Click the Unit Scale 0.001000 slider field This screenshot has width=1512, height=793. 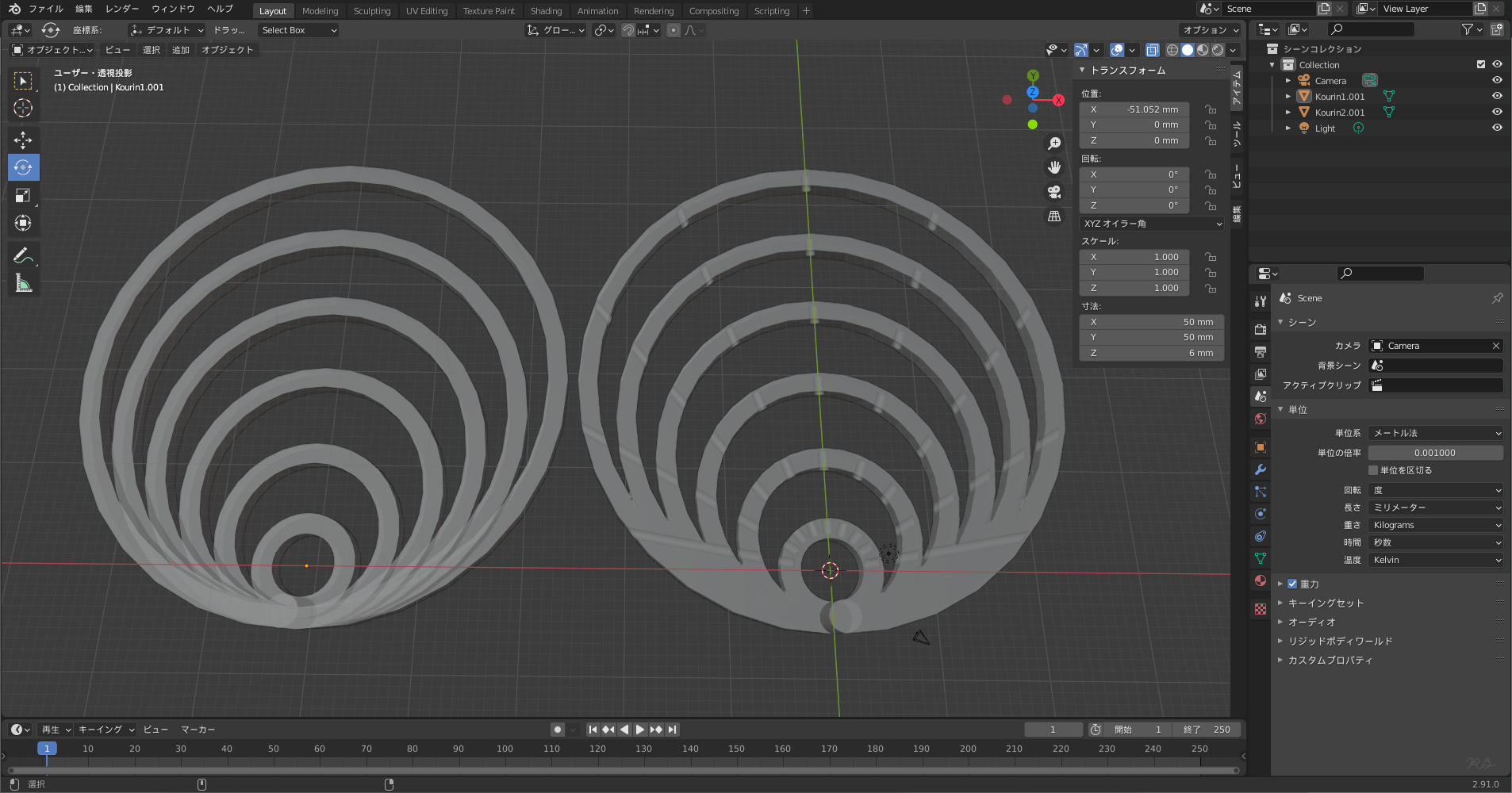click(x=1436, y=453)
